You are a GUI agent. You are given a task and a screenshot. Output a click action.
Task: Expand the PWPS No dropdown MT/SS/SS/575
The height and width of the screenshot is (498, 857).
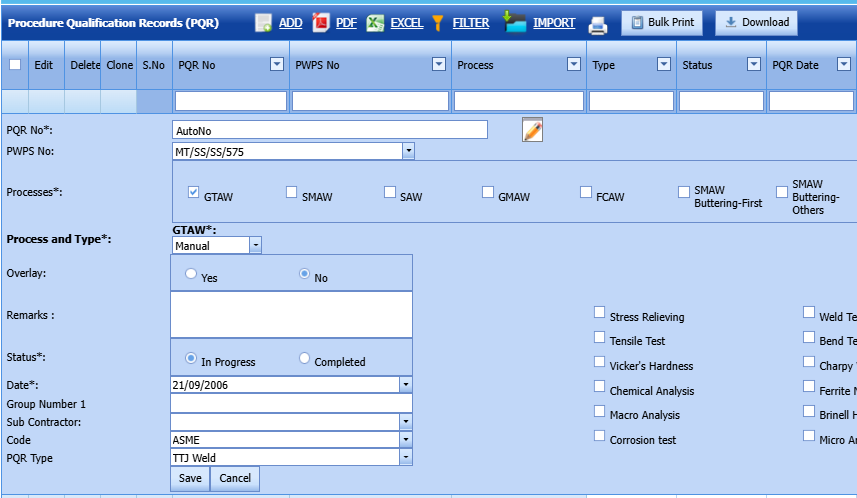408,151
